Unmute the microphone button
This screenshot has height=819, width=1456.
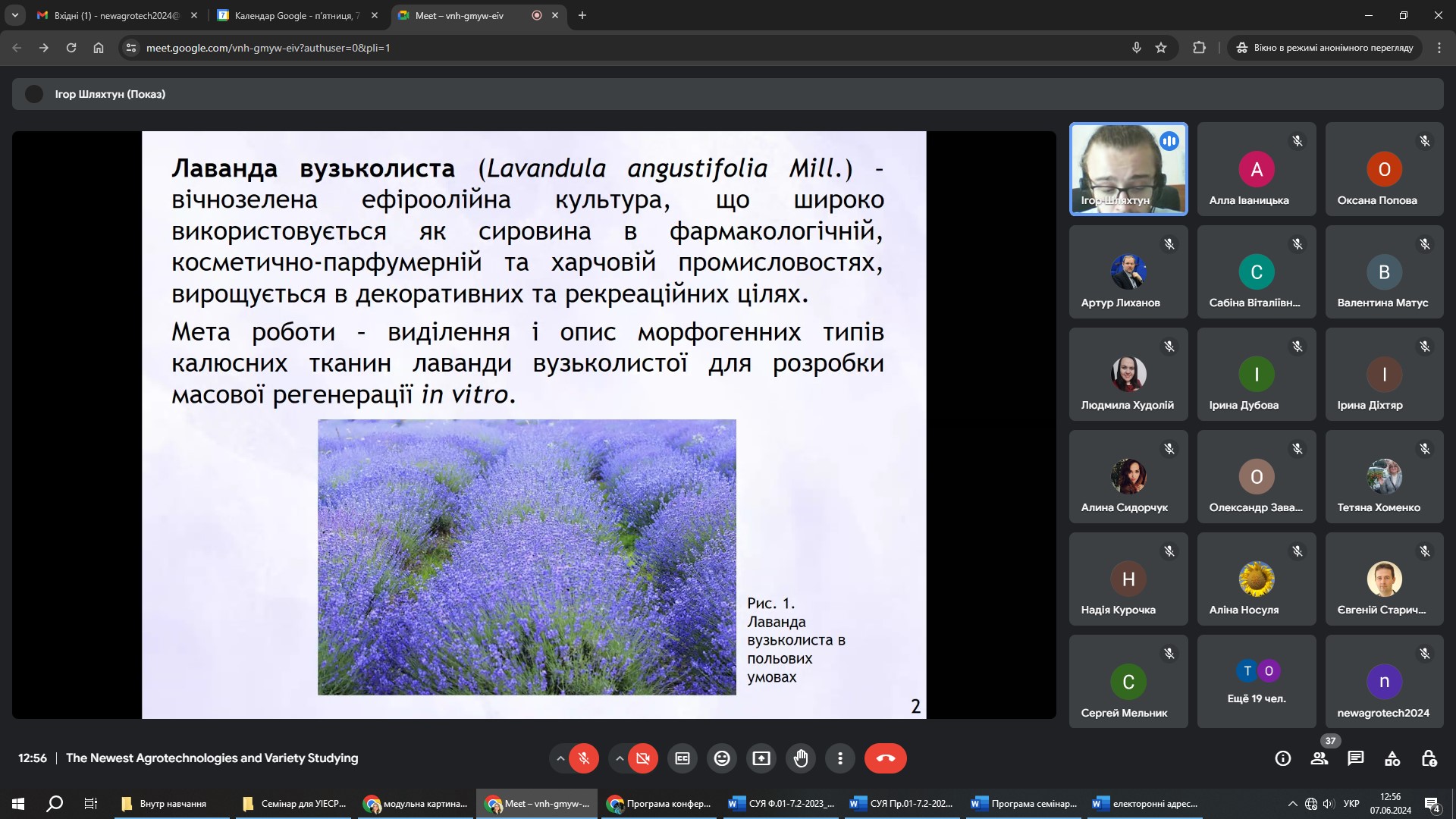click(584, 758)
